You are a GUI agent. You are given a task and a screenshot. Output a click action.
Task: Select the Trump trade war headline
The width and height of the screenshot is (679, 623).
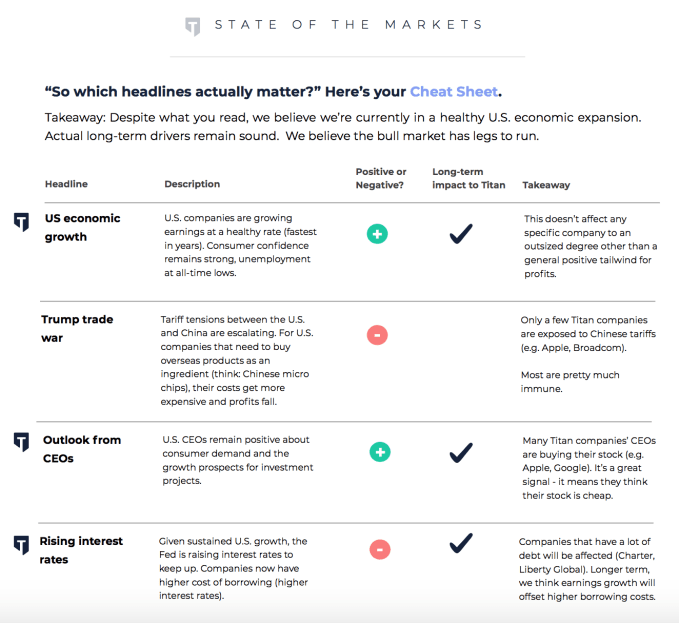click(x=76, y=329)
